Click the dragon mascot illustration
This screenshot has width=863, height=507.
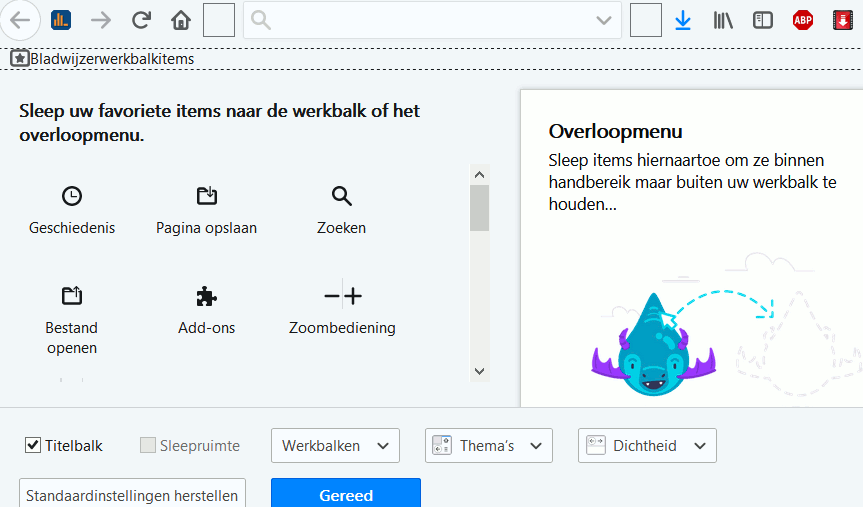[x=654, y=344]
